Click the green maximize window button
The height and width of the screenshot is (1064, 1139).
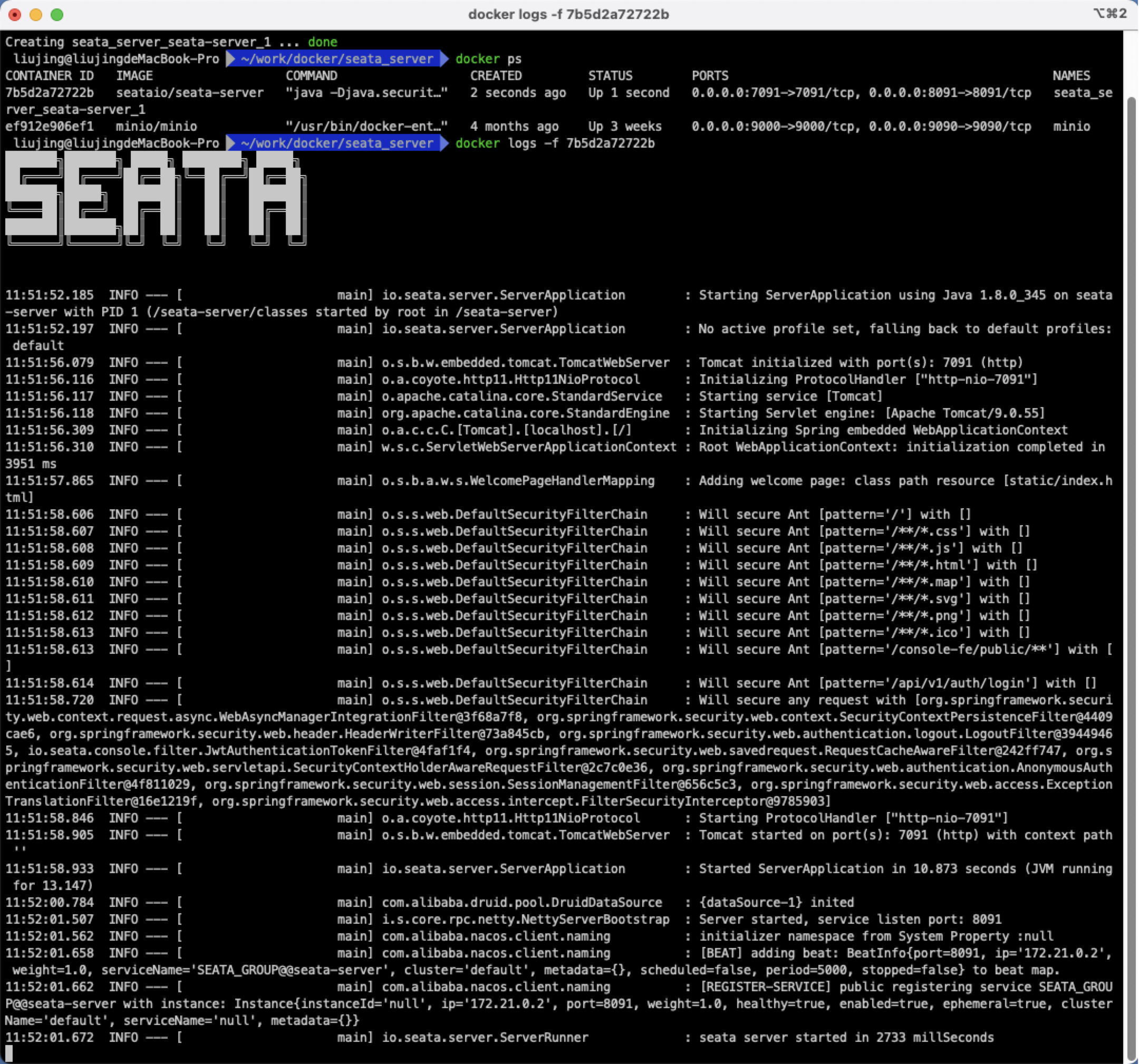coord(57,14)
